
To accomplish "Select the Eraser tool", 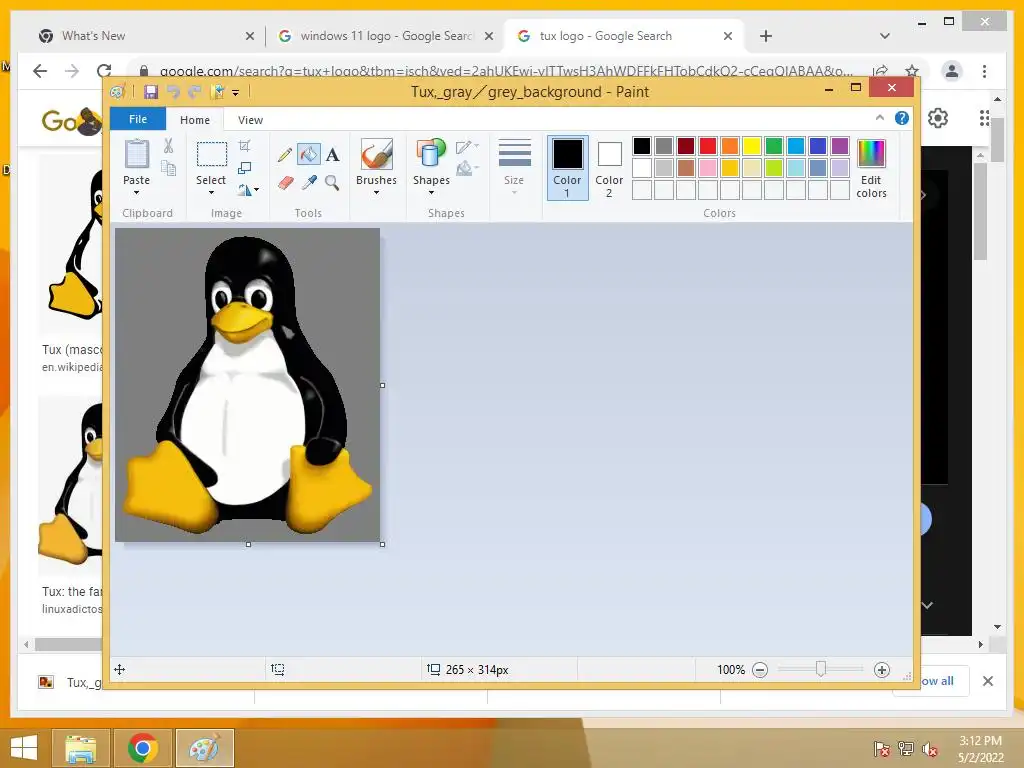I will (285, 182).
